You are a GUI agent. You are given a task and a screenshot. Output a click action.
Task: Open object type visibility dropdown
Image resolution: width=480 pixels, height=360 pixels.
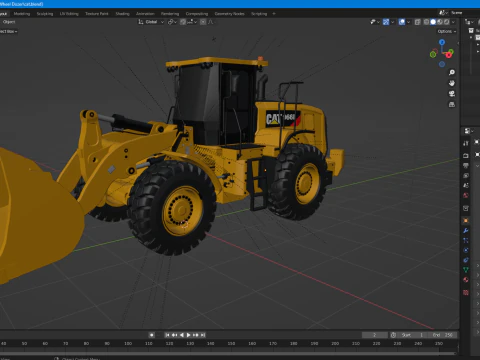click(375, 22)
